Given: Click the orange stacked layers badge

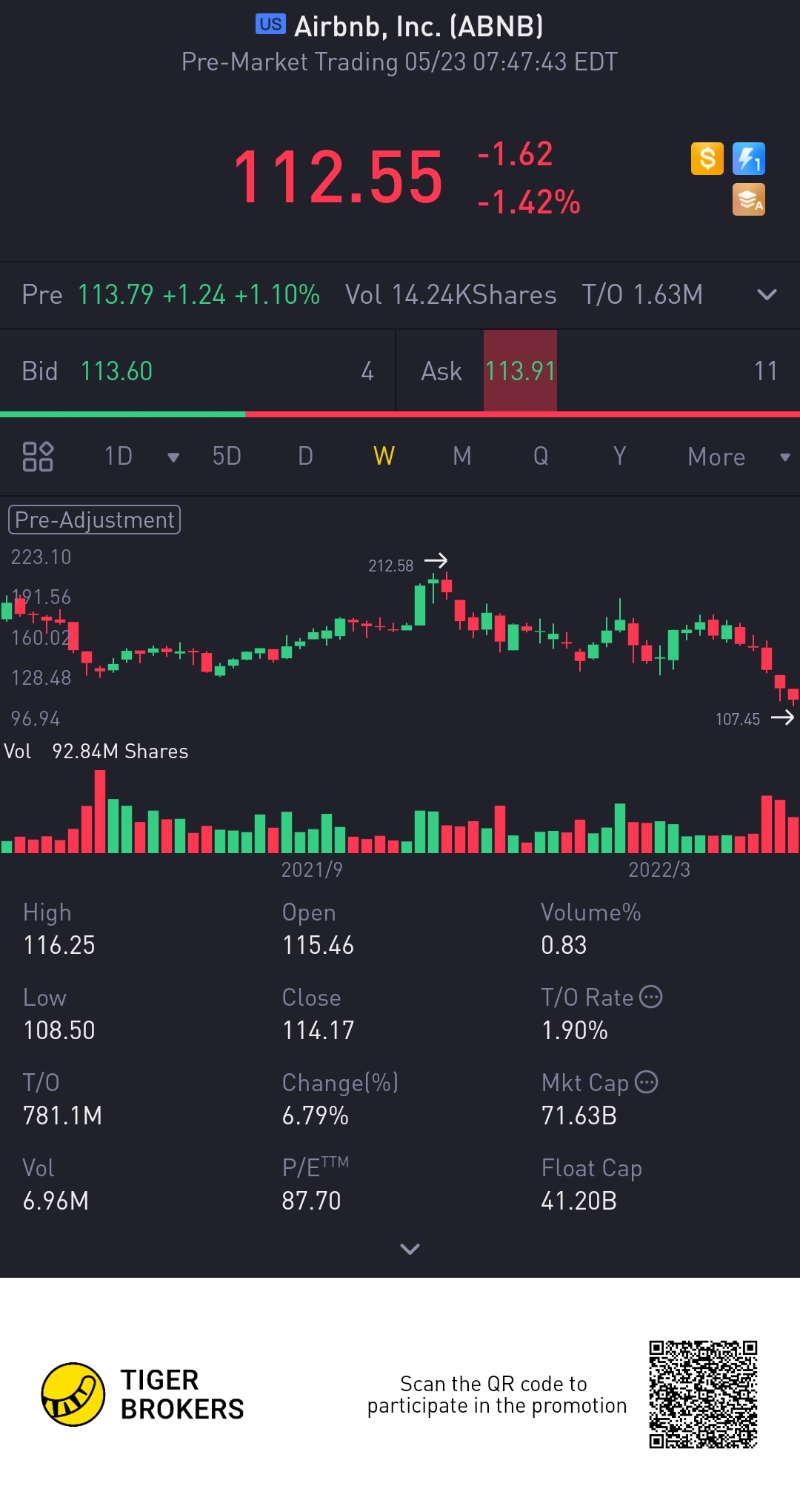Looking at the screenshot, I should 748,200.
